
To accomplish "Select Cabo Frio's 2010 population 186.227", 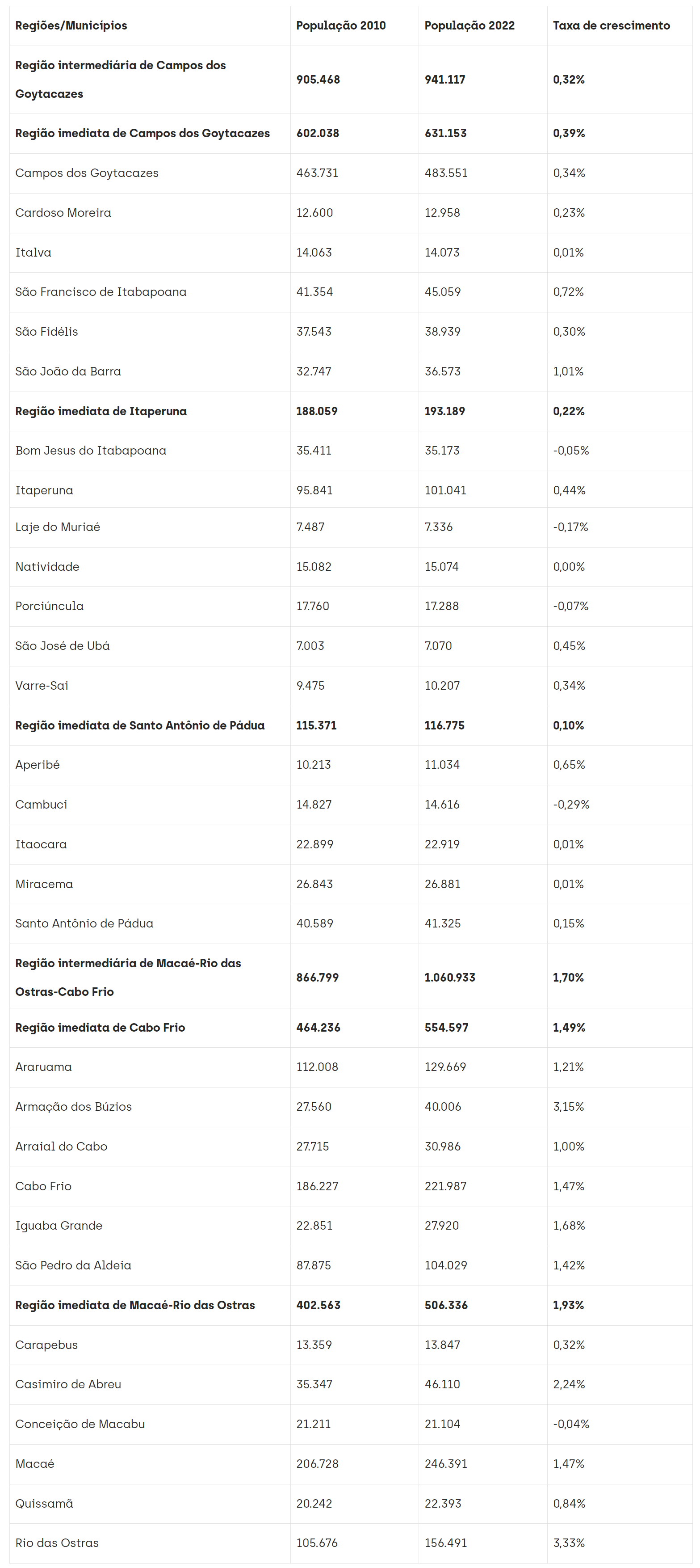I will [317, 1186].
